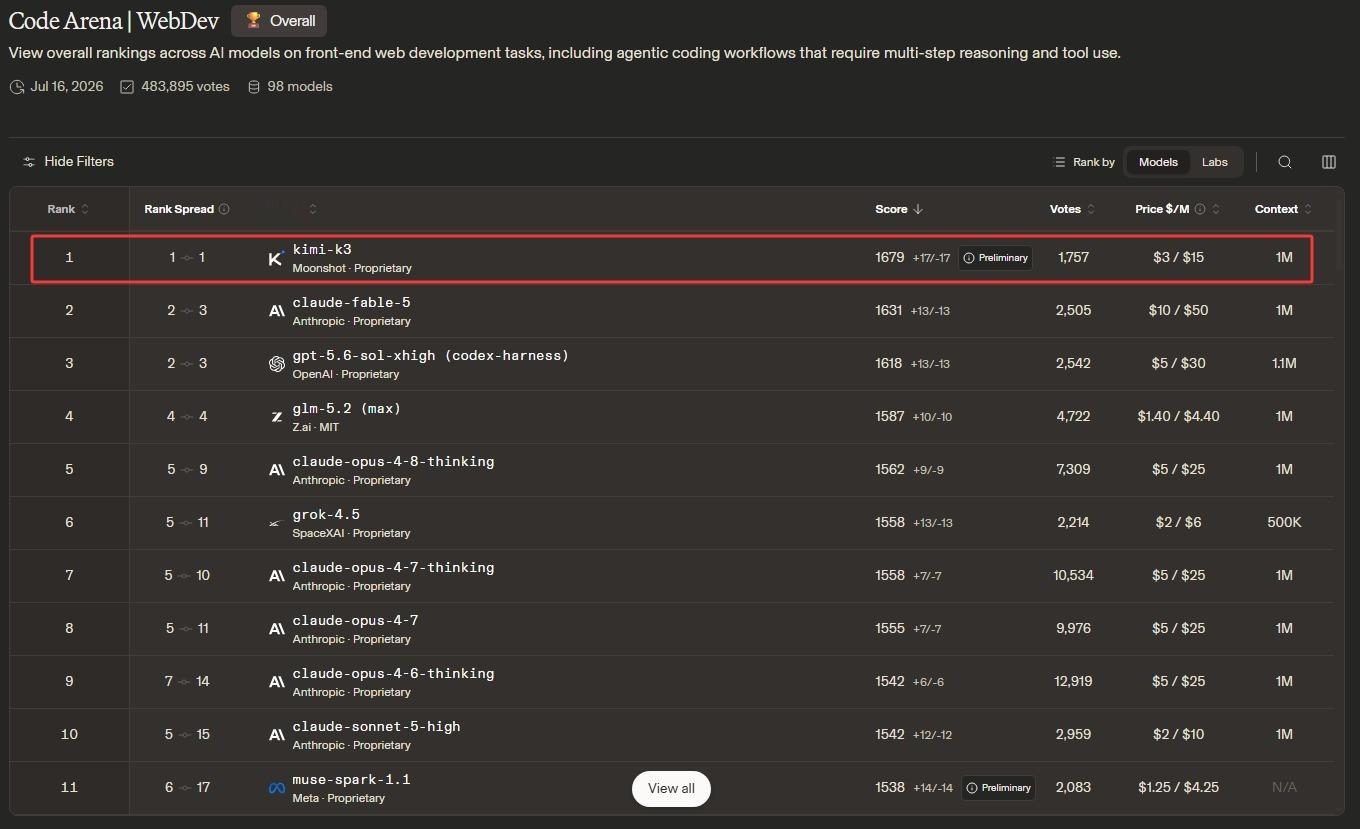Screen dimensions: 1360x829
Task: Open the column layout icon
Action: [x=1329, y=162]
